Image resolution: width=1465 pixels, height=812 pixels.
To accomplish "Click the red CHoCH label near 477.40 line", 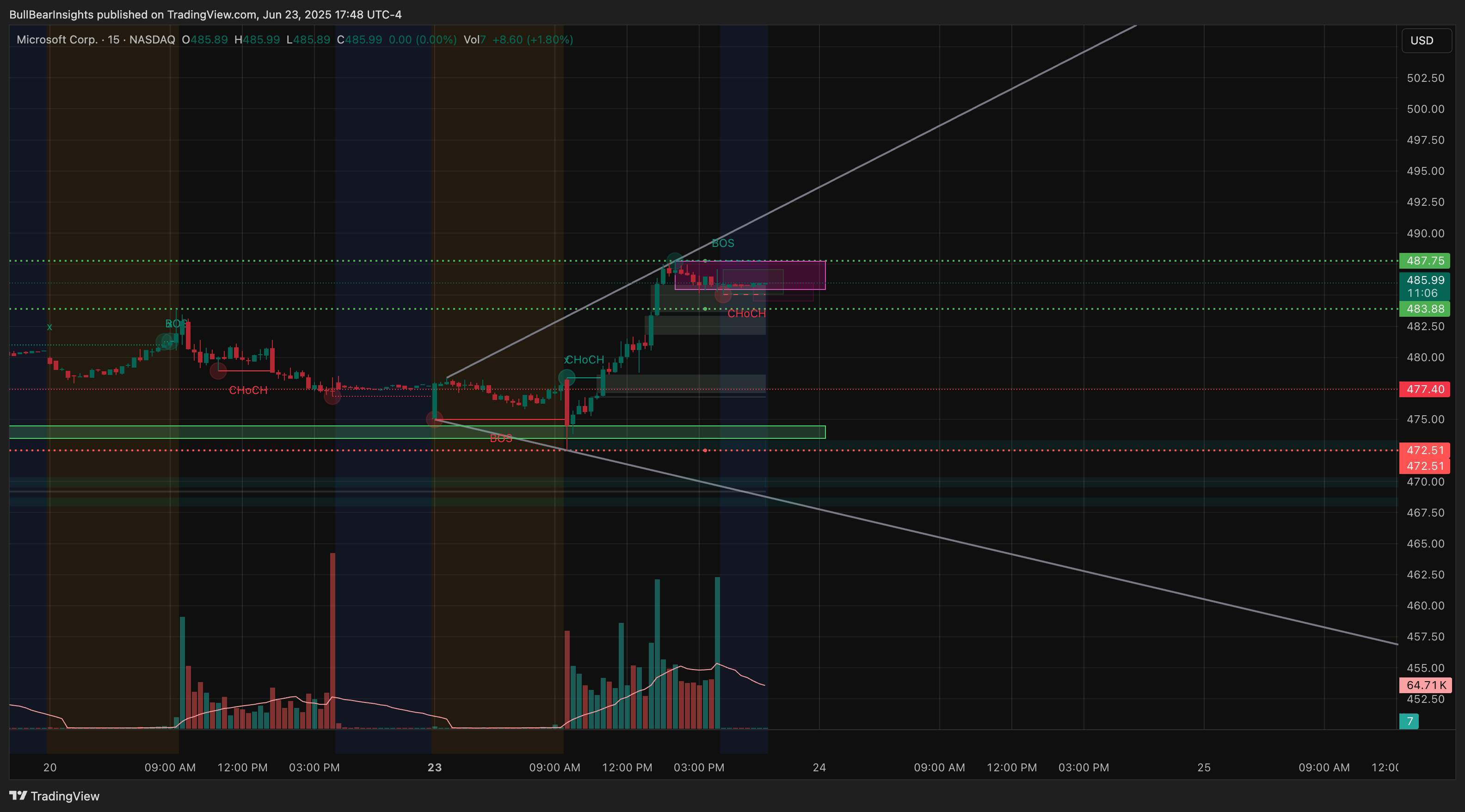I will (x=248, y=390).
